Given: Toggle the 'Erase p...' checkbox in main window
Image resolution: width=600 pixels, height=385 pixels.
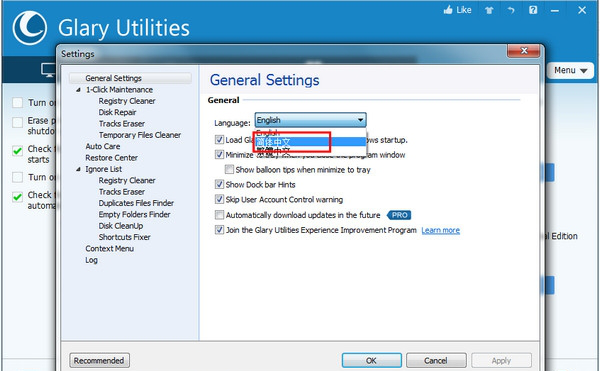Looking at the screenshot, I should coord(17,123).
